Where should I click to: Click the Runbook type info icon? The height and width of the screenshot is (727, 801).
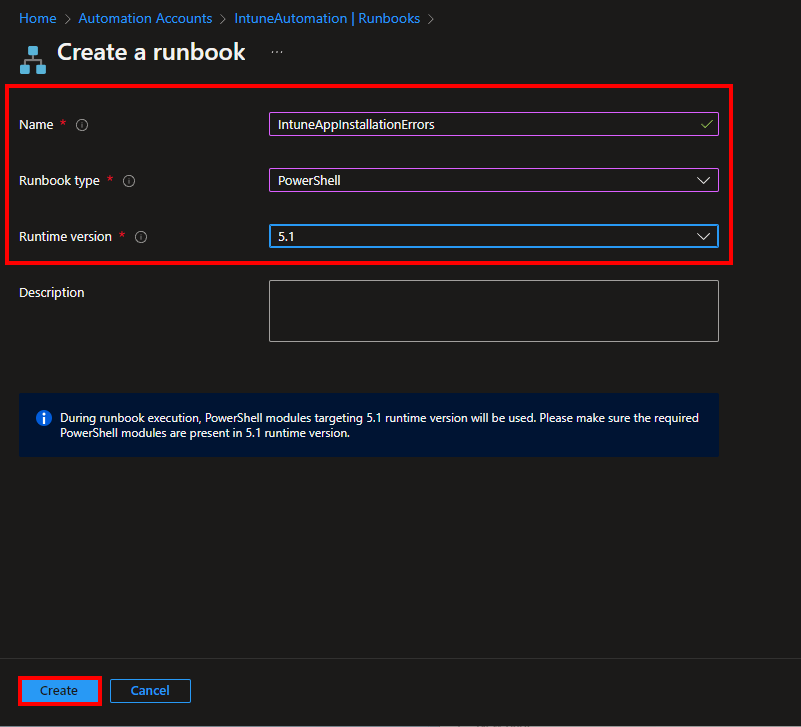click(128, 181)
